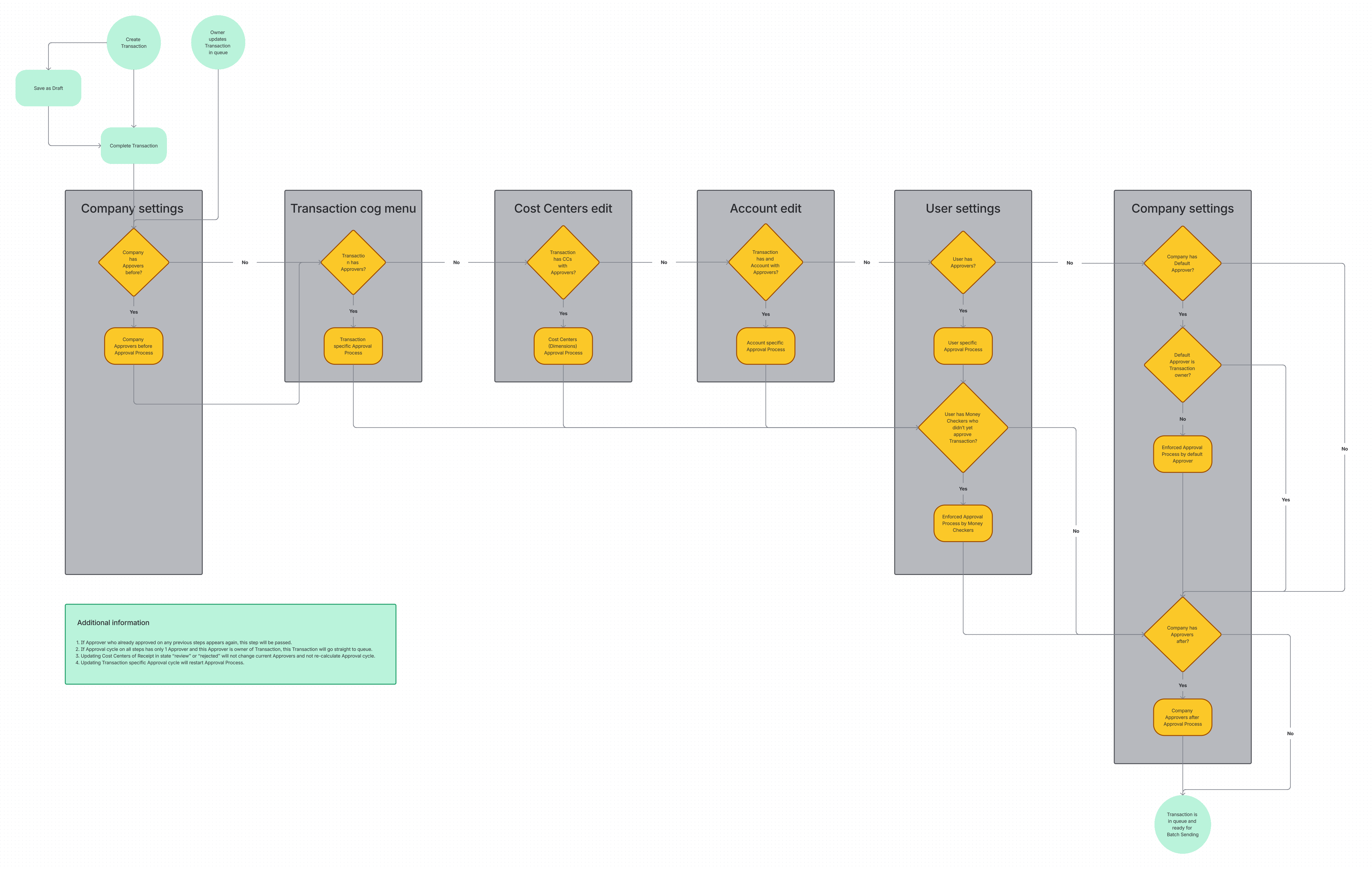Click User has Approvers decision diamond
1372x869 pixels.
(x=963, y=262)
